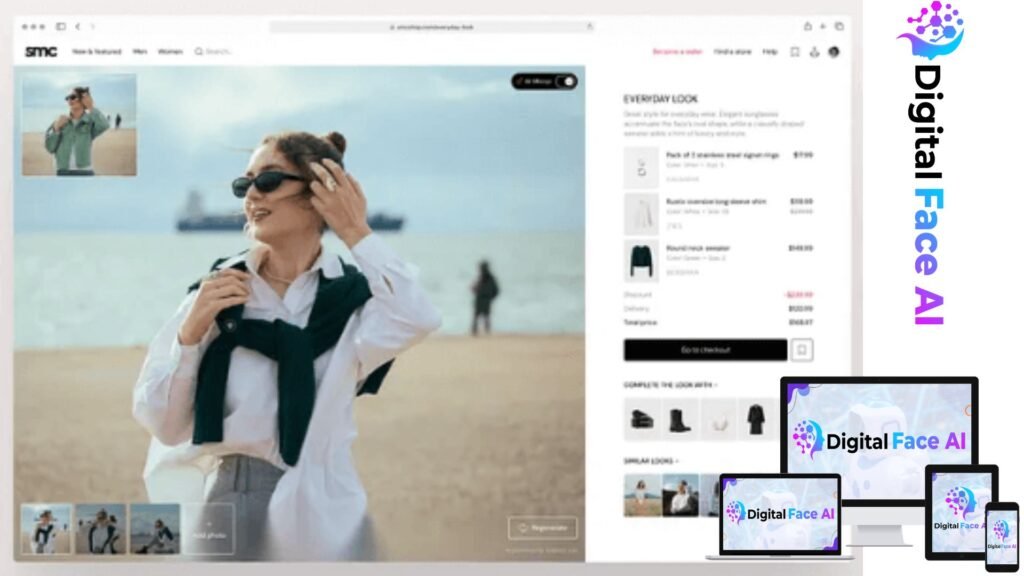The width and height of the screenshot is (1024, 576).
Task: Click the browser address bar
Action: [432, 27]
